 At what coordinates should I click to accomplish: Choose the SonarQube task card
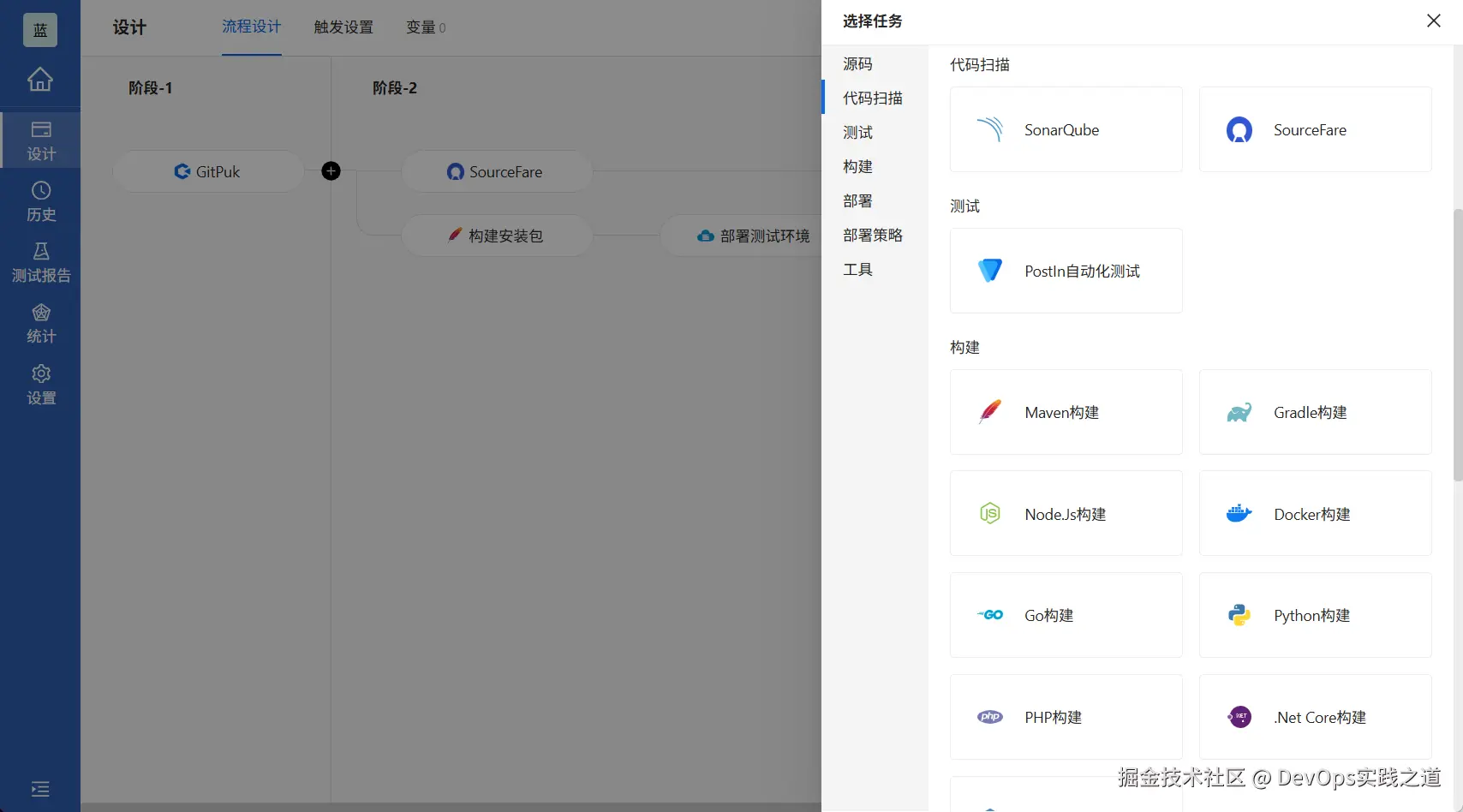click(1066, 129)
